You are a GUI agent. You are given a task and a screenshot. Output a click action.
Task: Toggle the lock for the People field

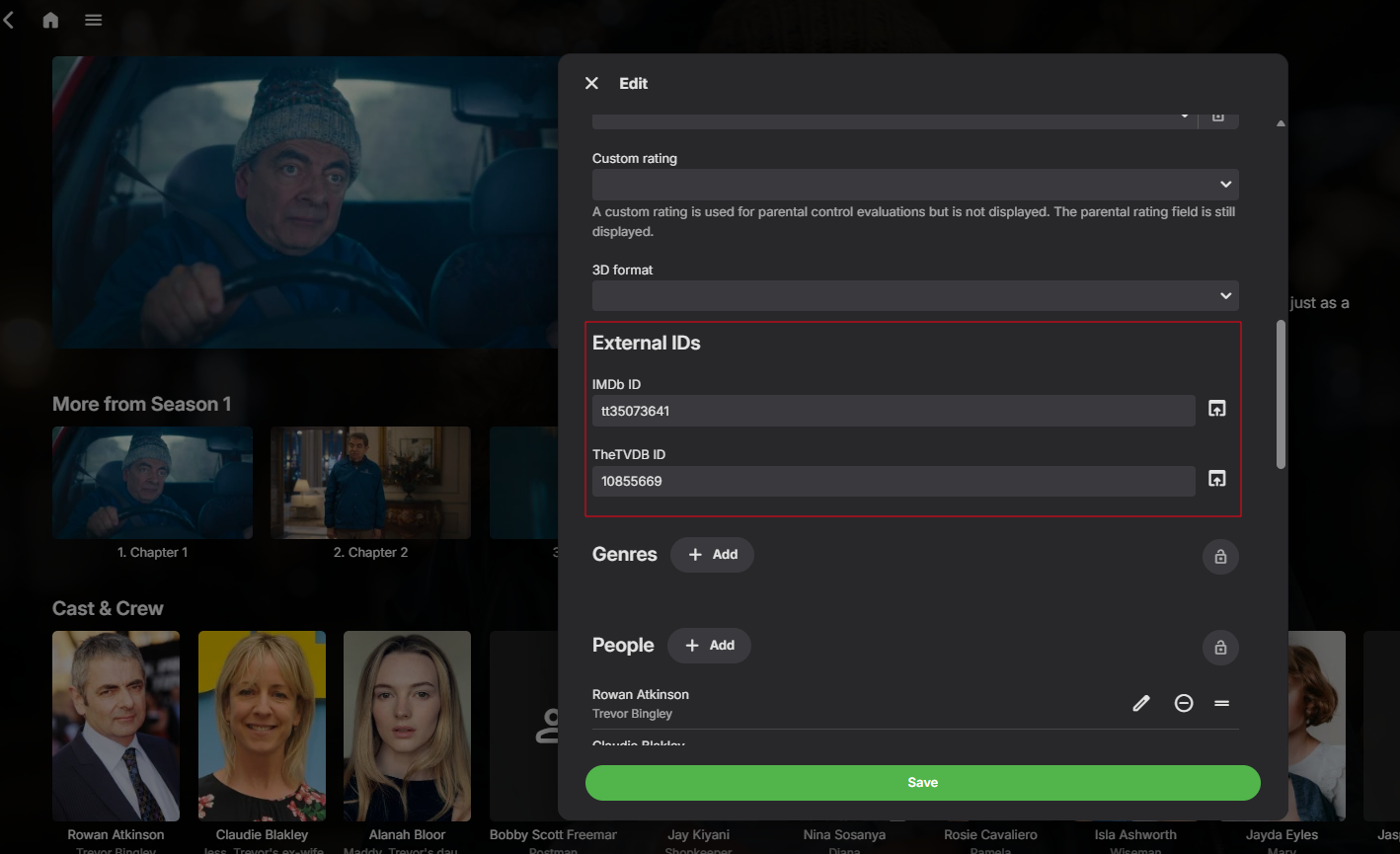[x=1220, y=648]
